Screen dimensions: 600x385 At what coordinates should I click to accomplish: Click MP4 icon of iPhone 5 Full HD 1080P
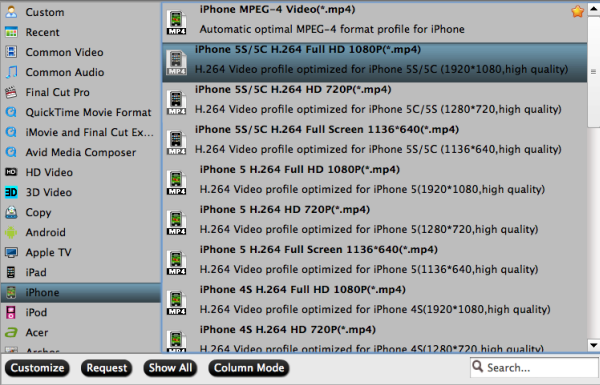coord(176,183)
